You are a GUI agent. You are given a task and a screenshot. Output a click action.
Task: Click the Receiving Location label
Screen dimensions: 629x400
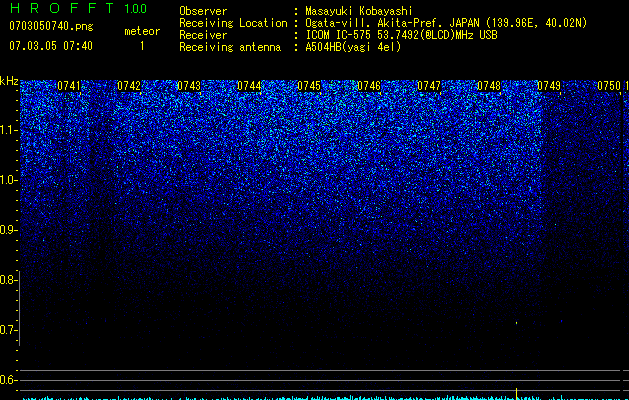click(x=233, y=24)
